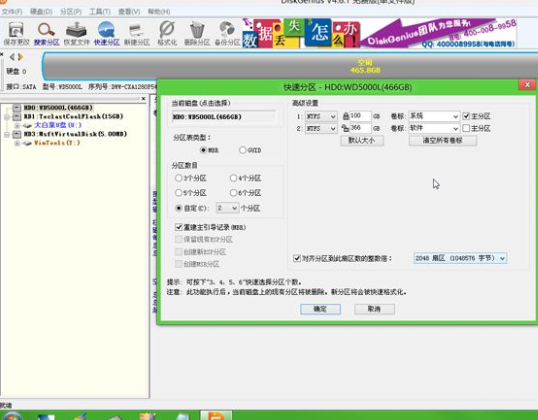This screenshot has width=538, height=420.
Task: Click the Recover Files toolbar icon
Action: [76, 33]
